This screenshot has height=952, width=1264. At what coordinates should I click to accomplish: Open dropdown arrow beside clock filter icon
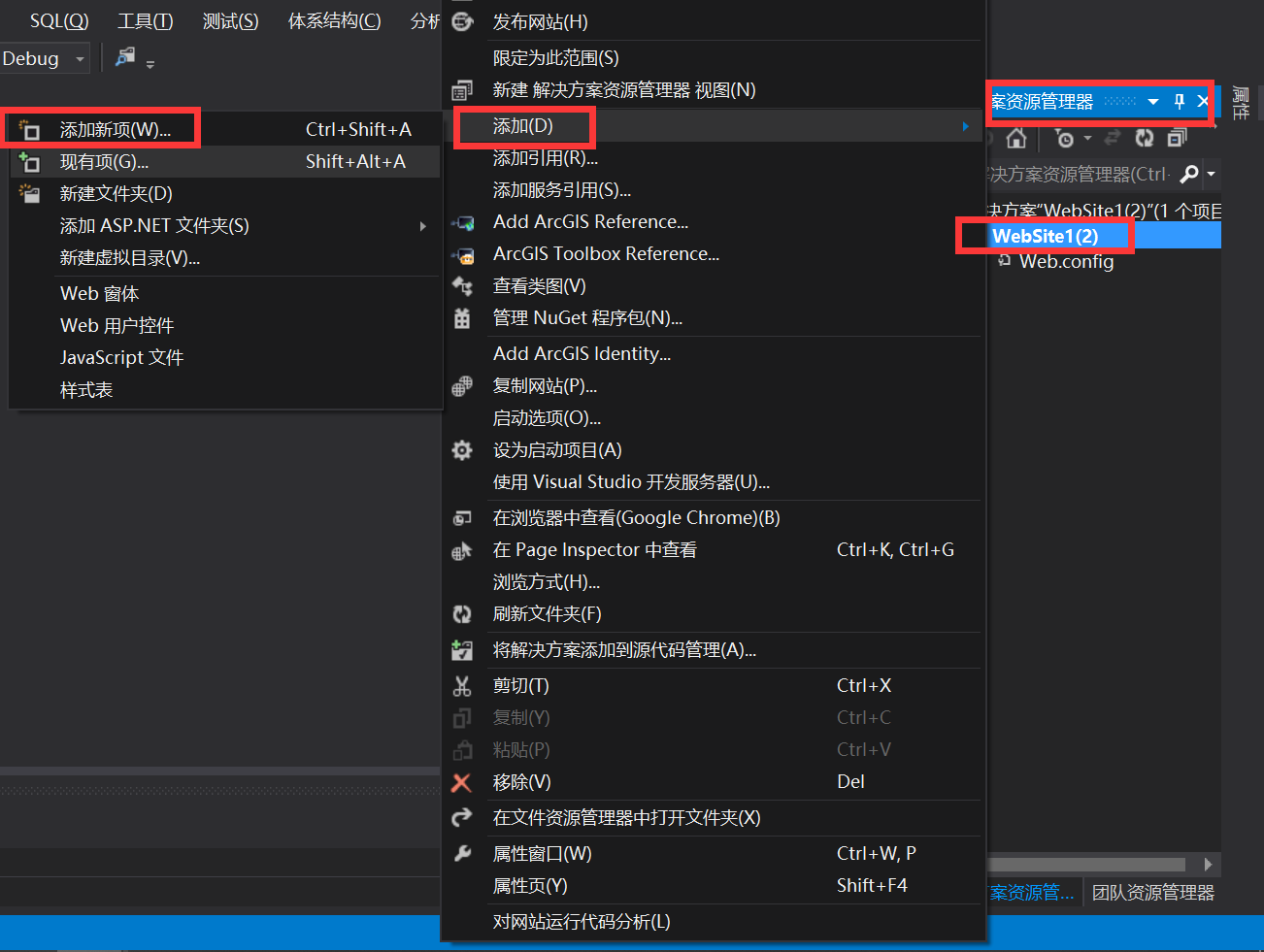tap(1087, 139)
